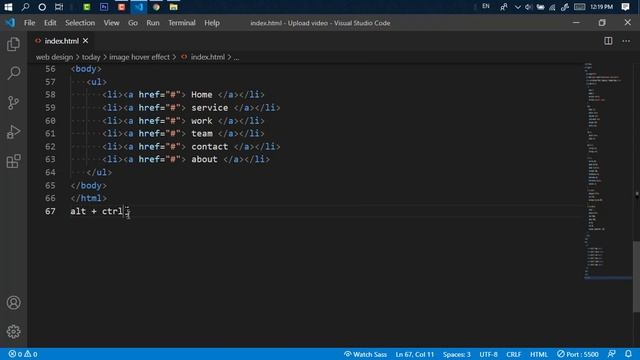Open the Windows Action Center icon
This screenshot has width=640, height=360.
tap(625, 7)
